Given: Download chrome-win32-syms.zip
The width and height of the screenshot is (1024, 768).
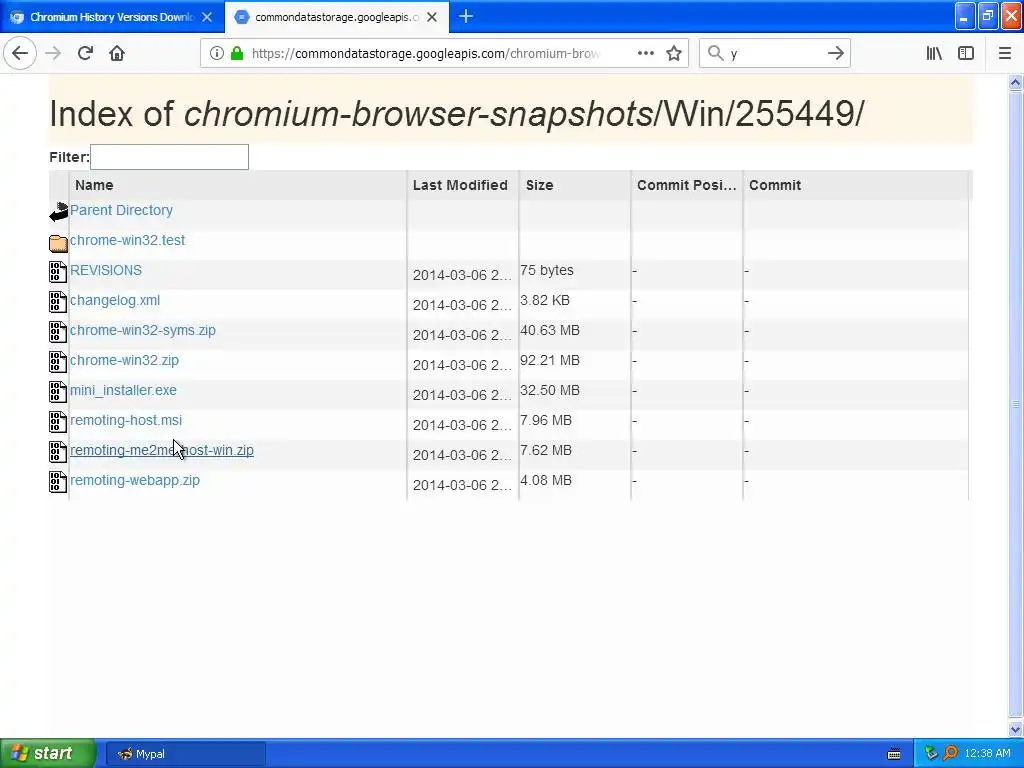Looking at the screenshot, I should 142,330.
